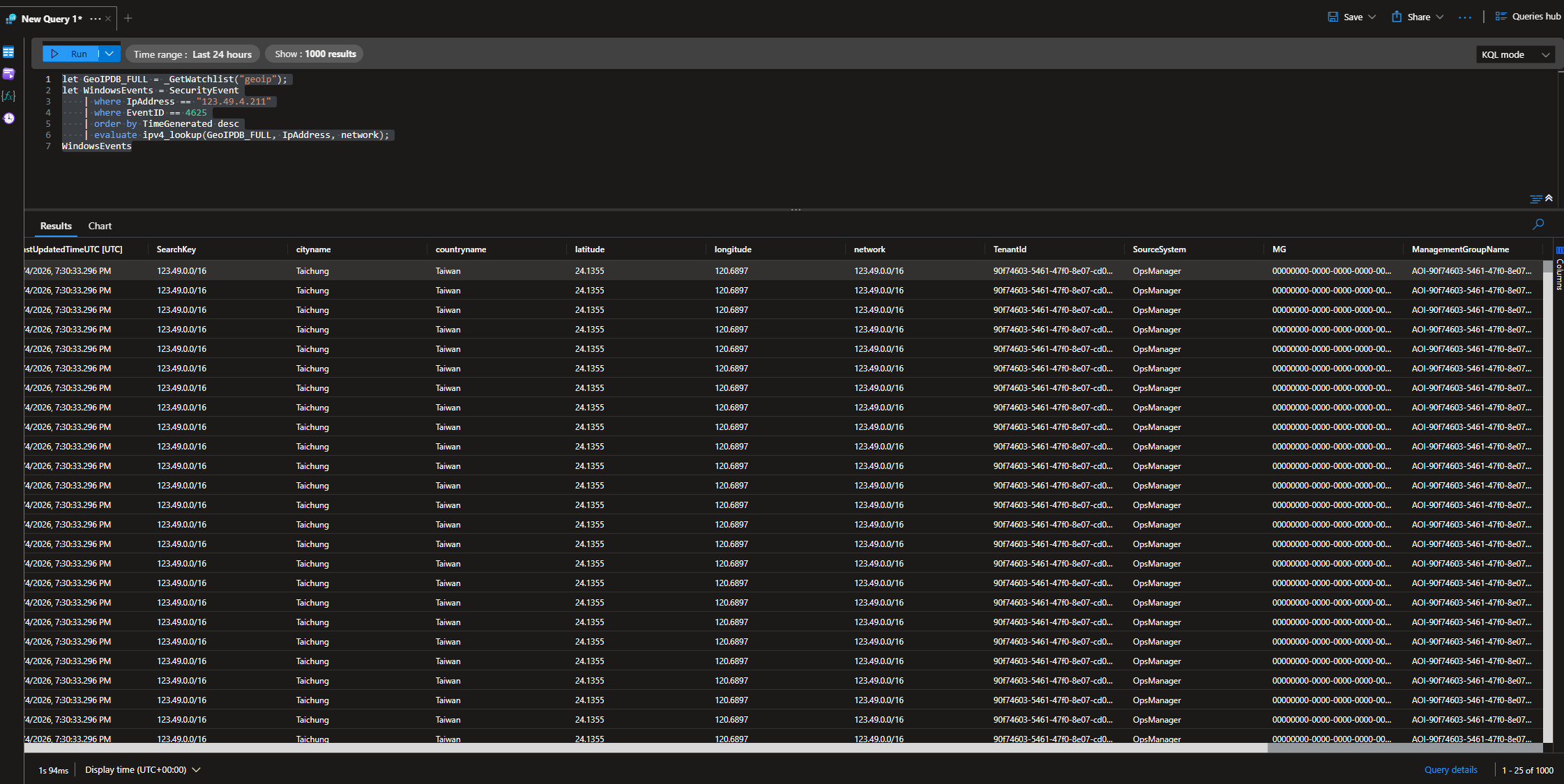Screen dimensions: 1564x784
Task: Open the Query history clock icon
Action: point(8,118)
